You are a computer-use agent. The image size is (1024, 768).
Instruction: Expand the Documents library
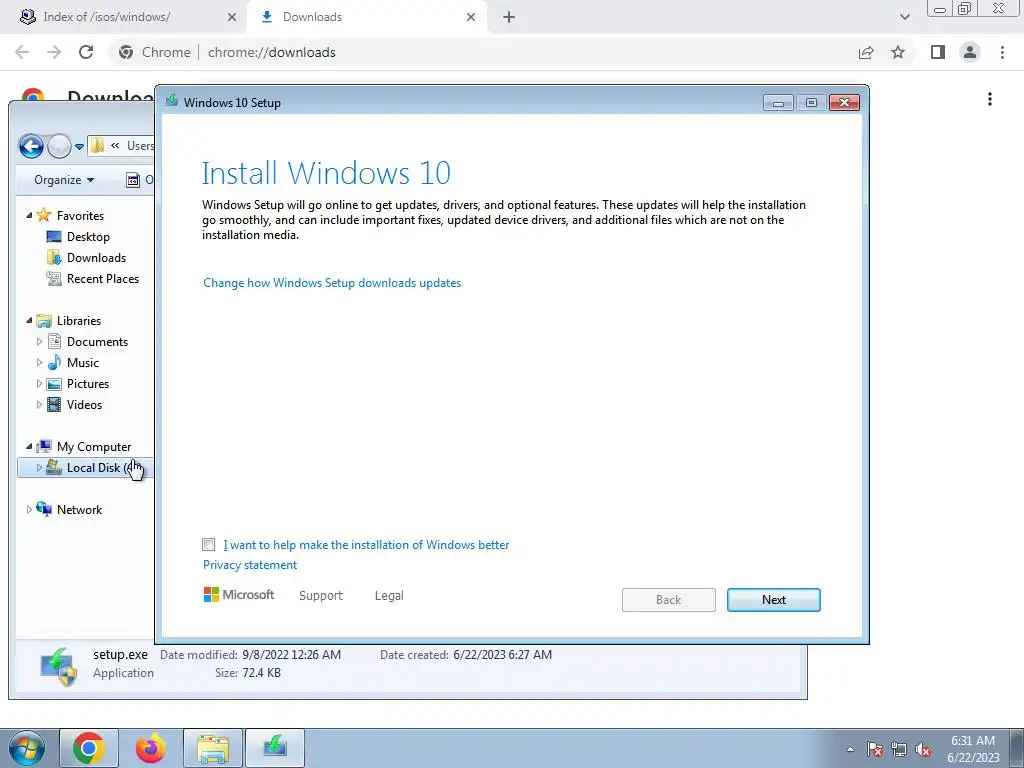tap(39, 342)
